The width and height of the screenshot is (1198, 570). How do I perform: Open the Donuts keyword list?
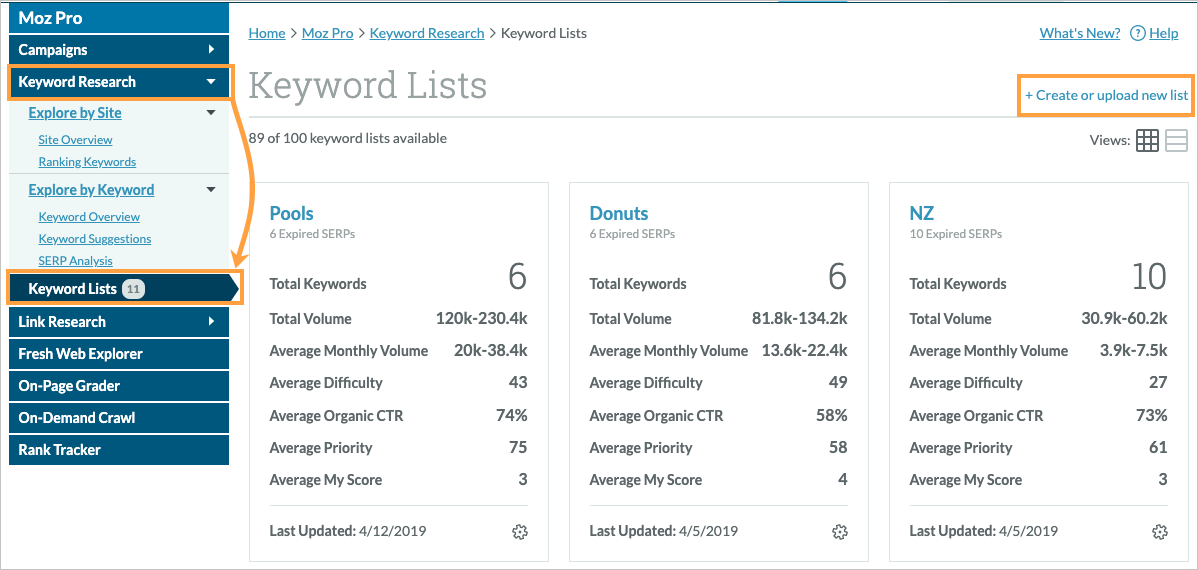pos(618,213)
